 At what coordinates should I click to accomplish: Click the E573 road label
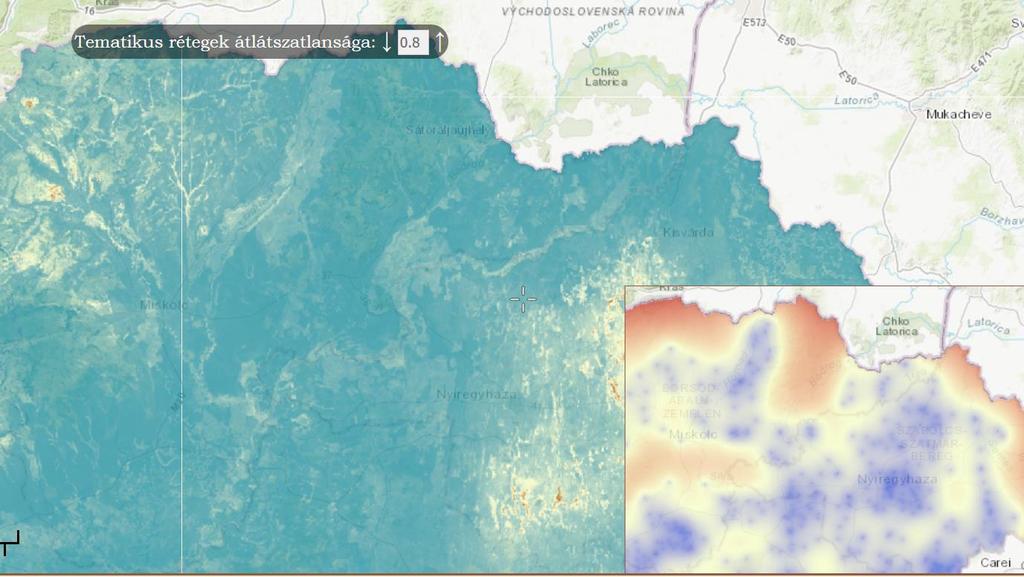[x=754, y=23]
